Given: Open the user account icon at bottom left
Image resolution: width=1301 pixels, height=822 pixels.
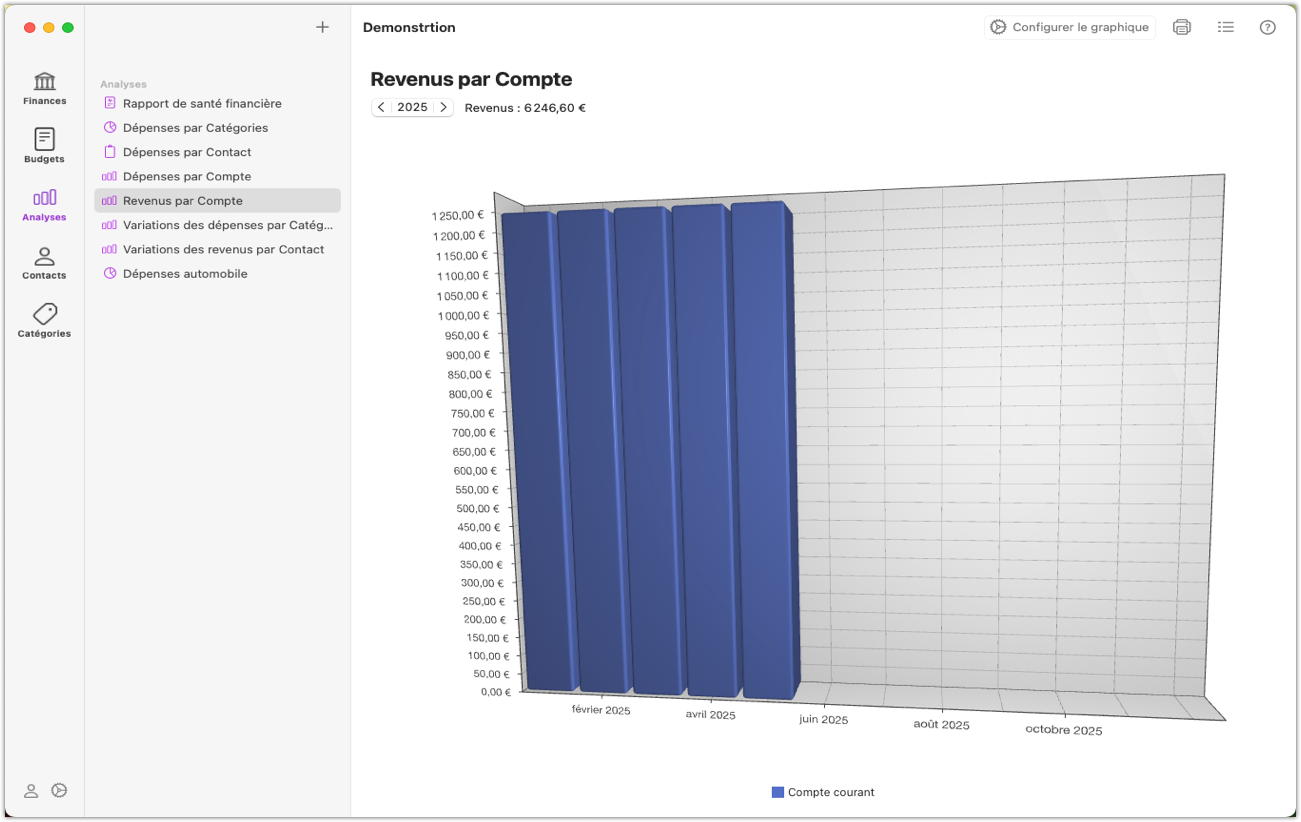Looking at the screenshot, I should (31, 790).
